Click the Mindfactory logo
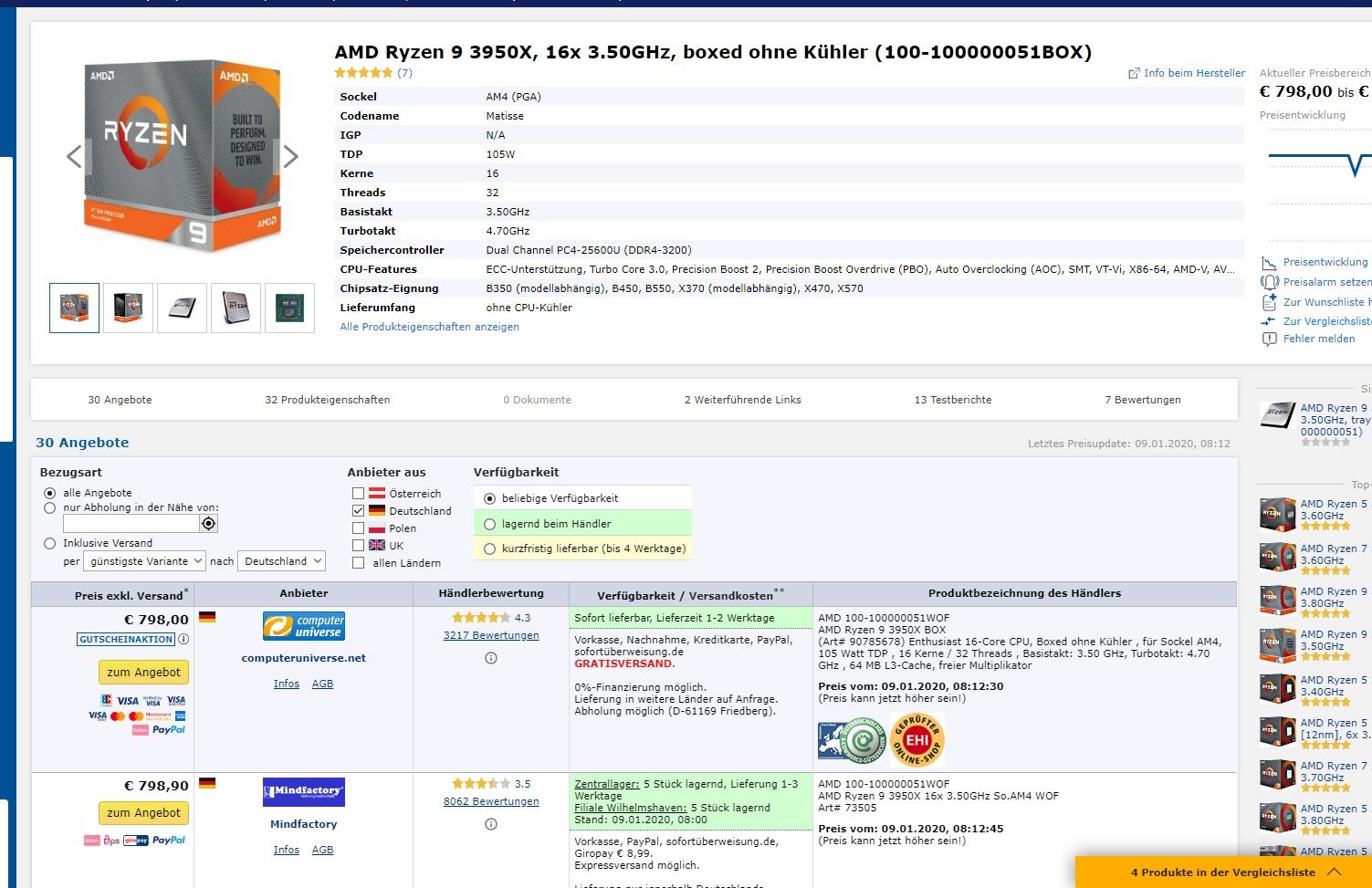1372x888 pixels. (304, 792)
